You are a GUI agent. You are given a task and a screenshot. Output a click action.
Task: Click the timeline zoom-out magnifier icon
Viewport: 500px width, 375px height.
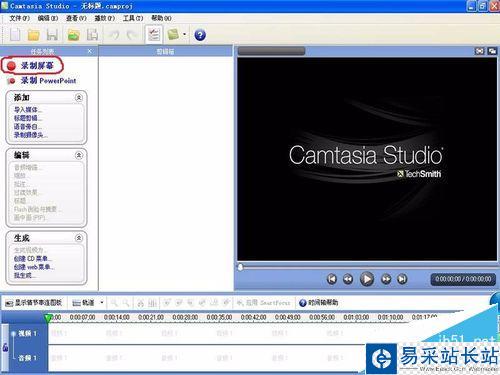pos(126,303)
